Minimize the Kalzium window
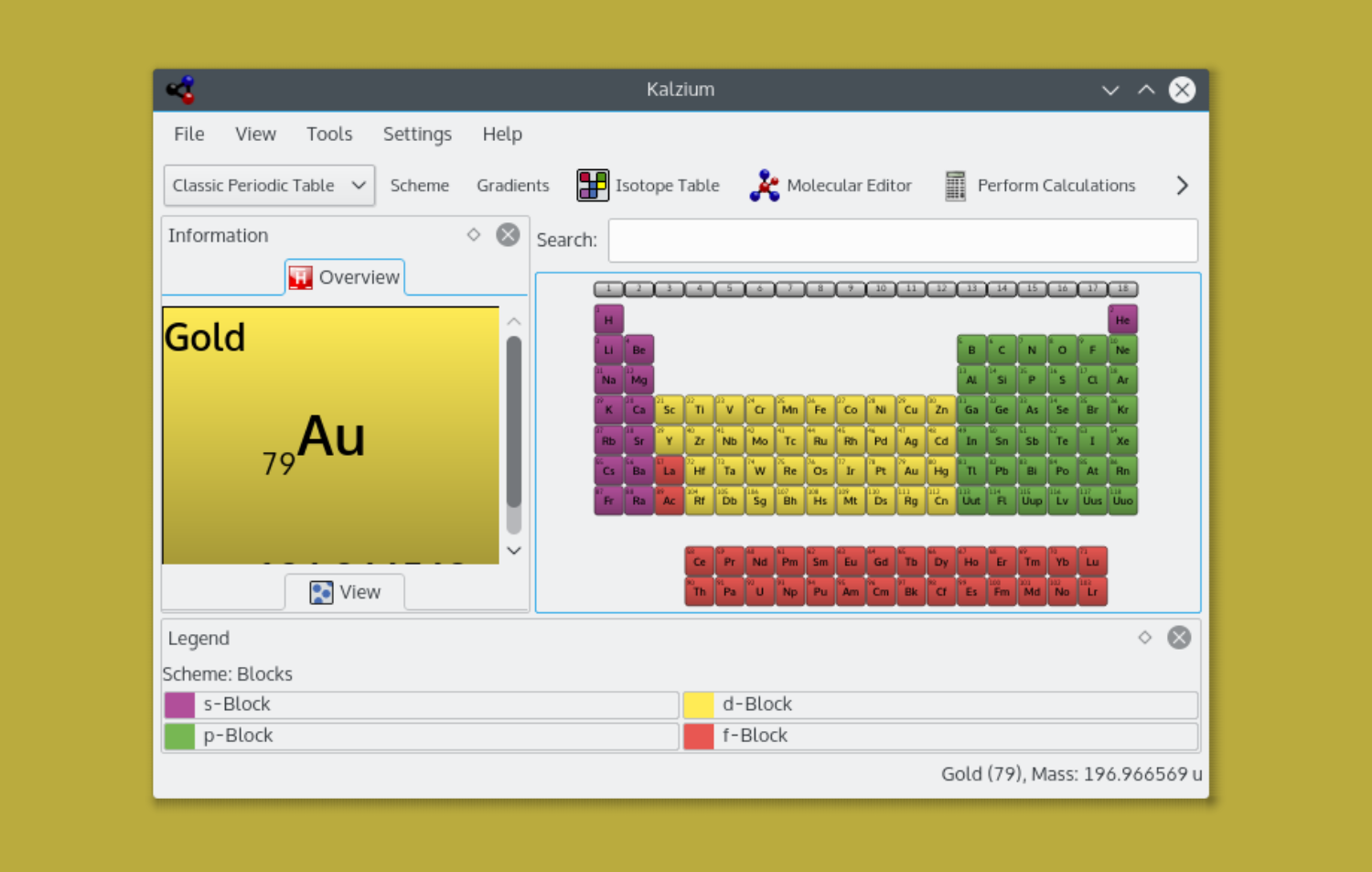Viewport: 1372px width, 872px height. (1110, 90)
